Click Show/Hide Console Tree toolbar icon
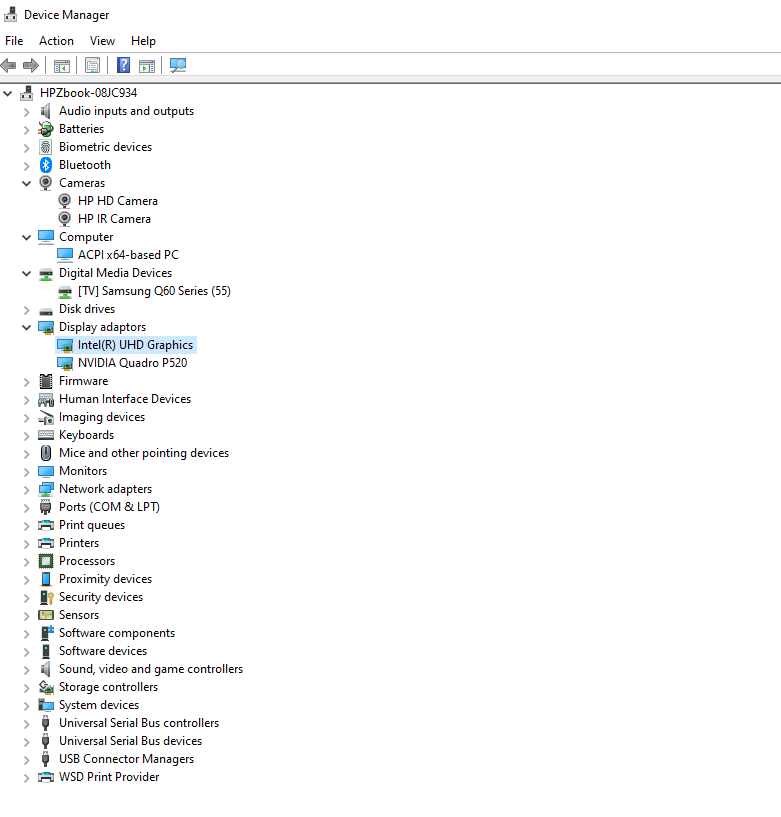Viewport: 781px width, 817px height. pos(61,65)
